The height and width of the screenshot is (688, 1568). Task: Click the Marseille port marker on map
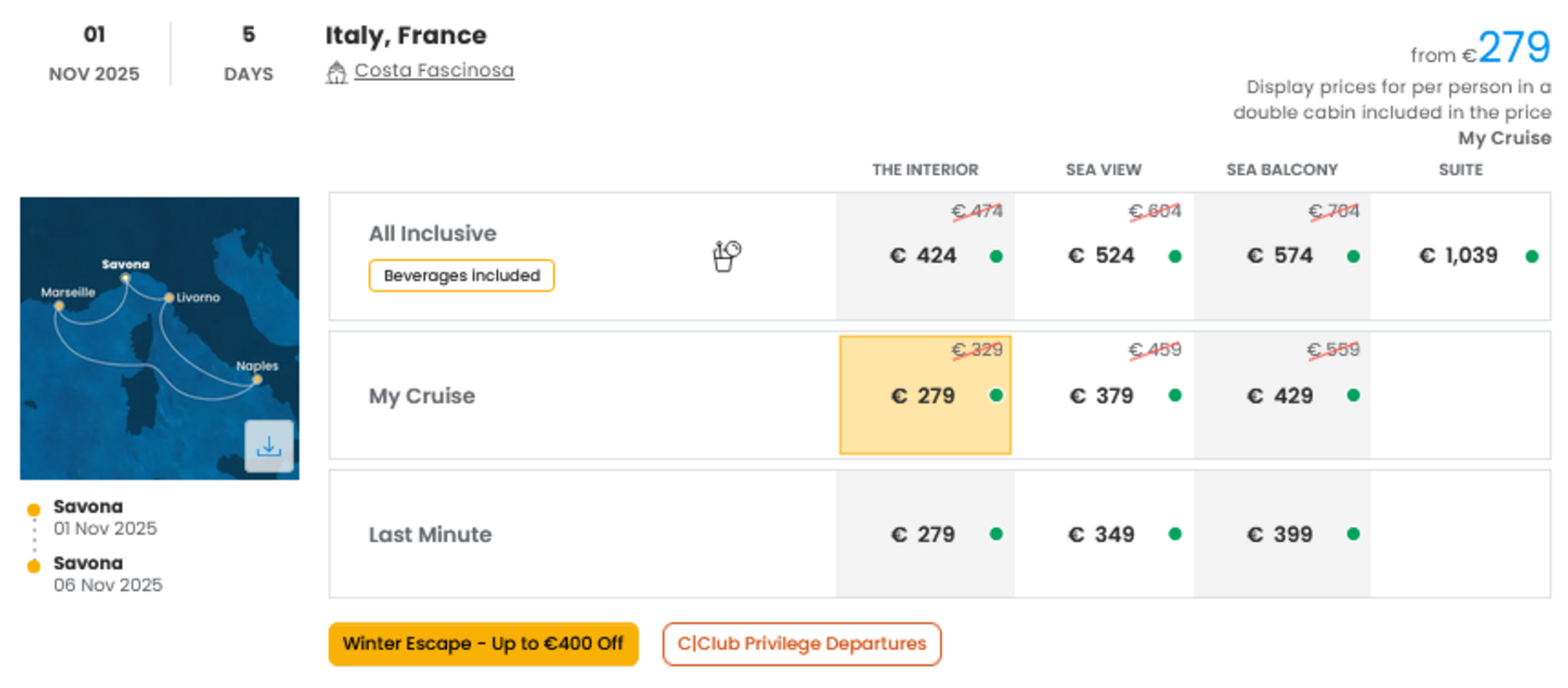tap(58, 305)
